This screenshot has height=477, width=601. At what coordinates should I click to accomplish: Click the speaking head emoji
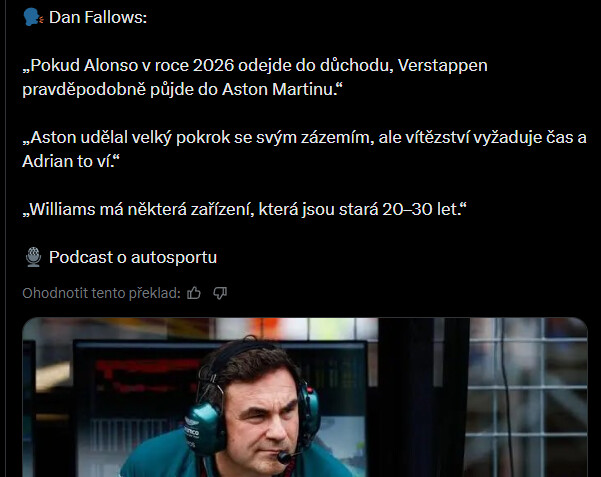pos(33,18)
